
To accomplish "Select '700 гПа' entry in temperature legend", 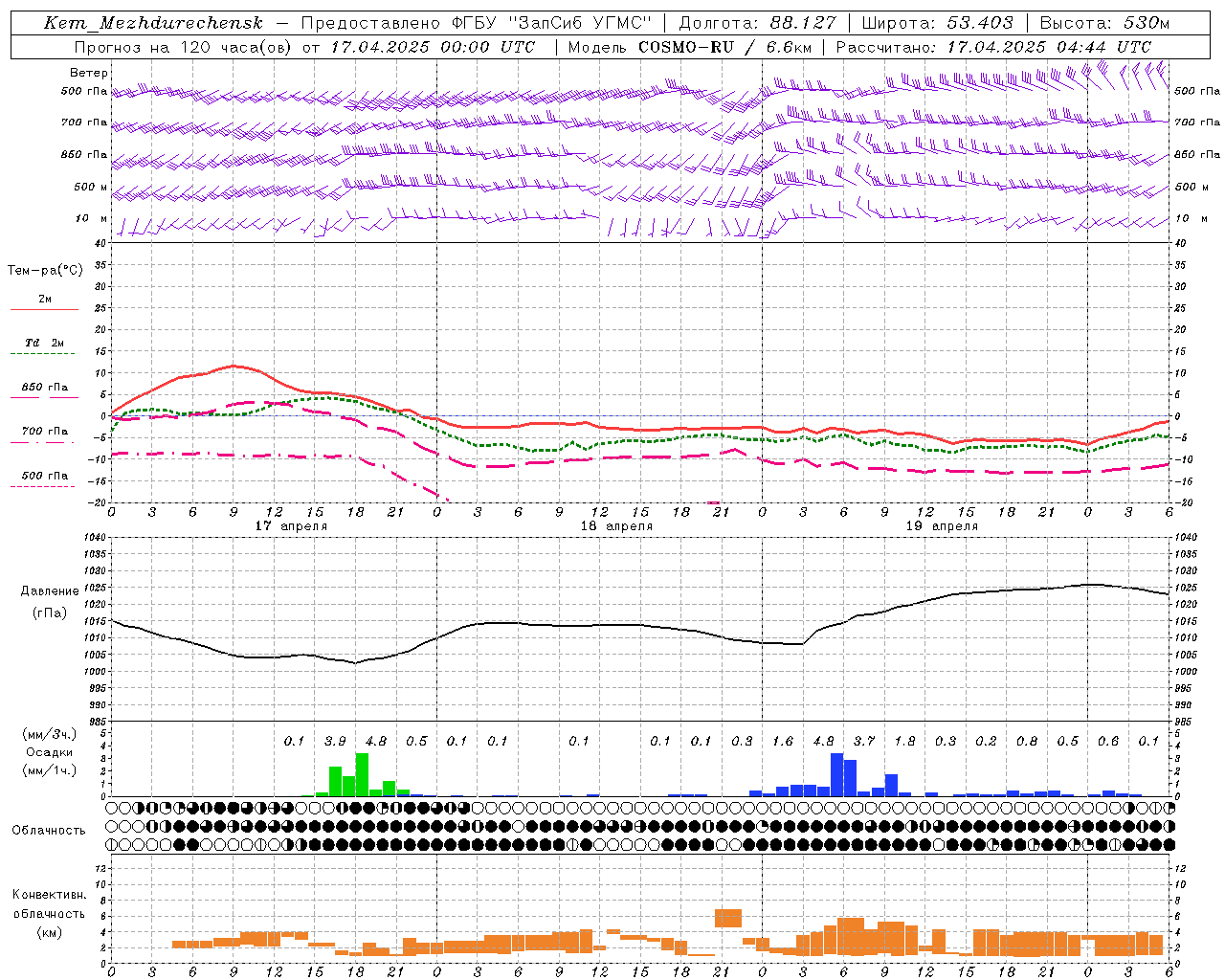I will pyautogui.click(x=45, y=432).
